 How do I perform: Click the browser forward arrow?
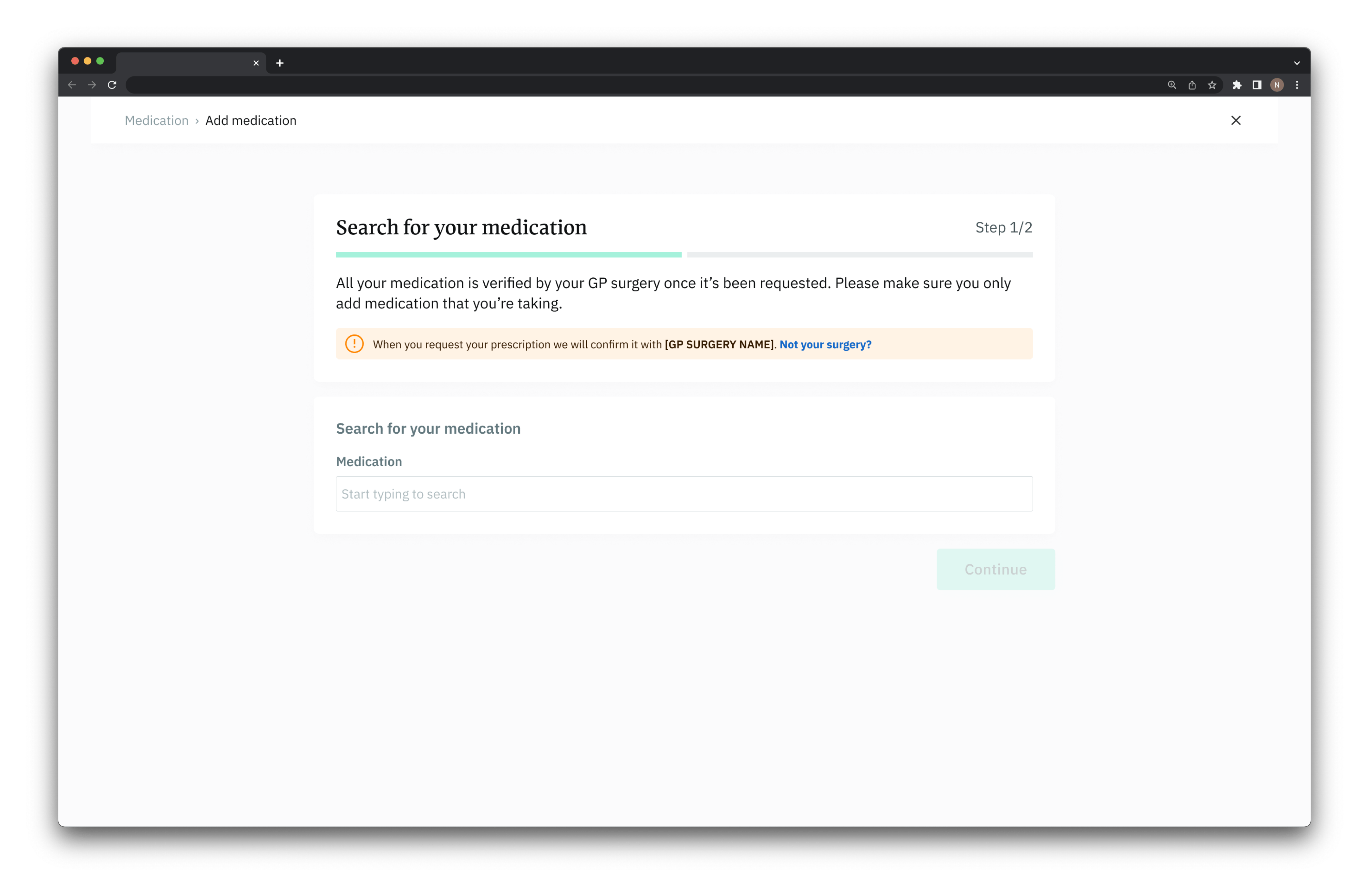coord(92,85)
